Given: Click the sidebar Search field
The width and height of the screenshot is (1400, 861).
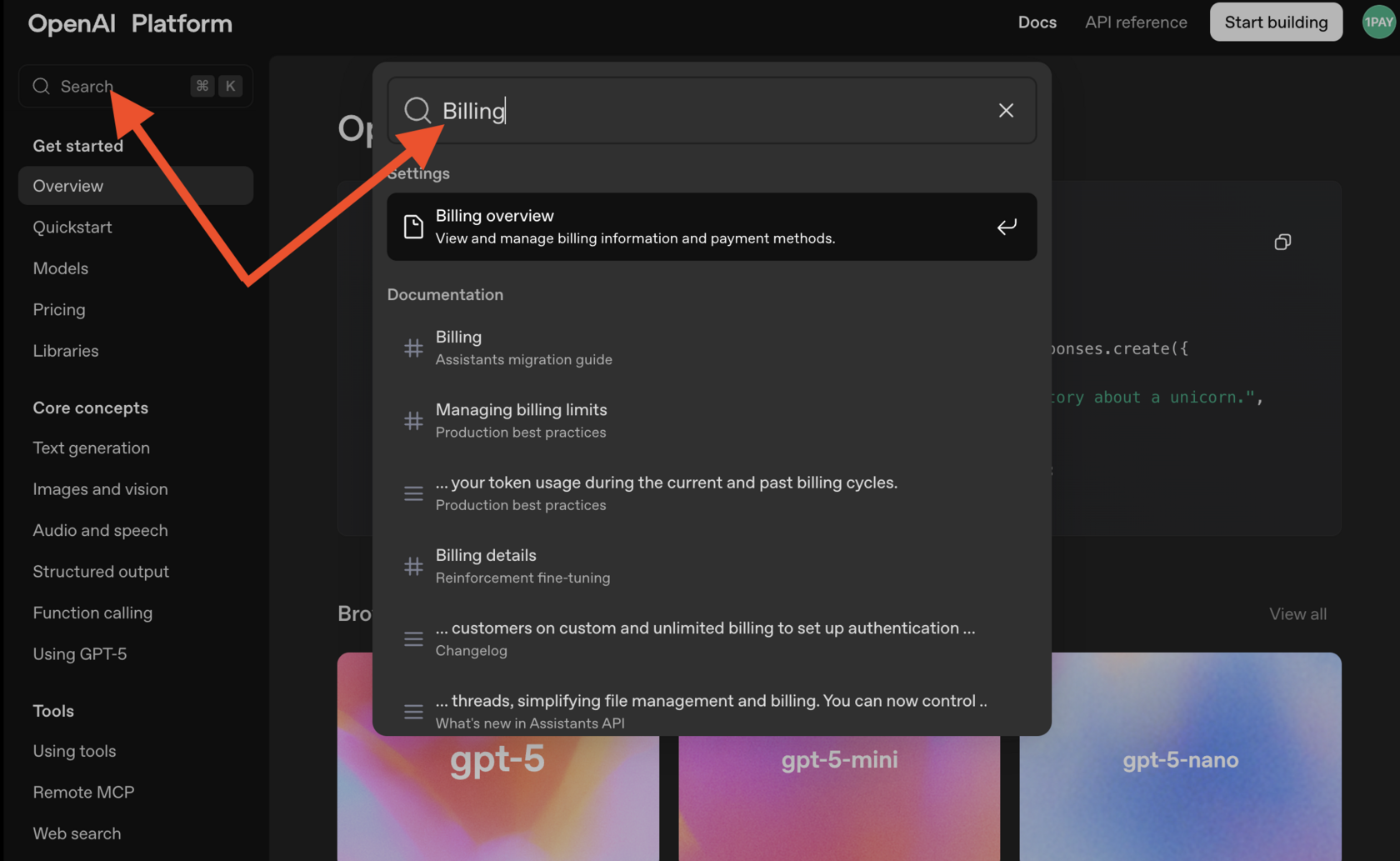Looking at the screenshot, I should pyautogui.click(x=136, y=86).
